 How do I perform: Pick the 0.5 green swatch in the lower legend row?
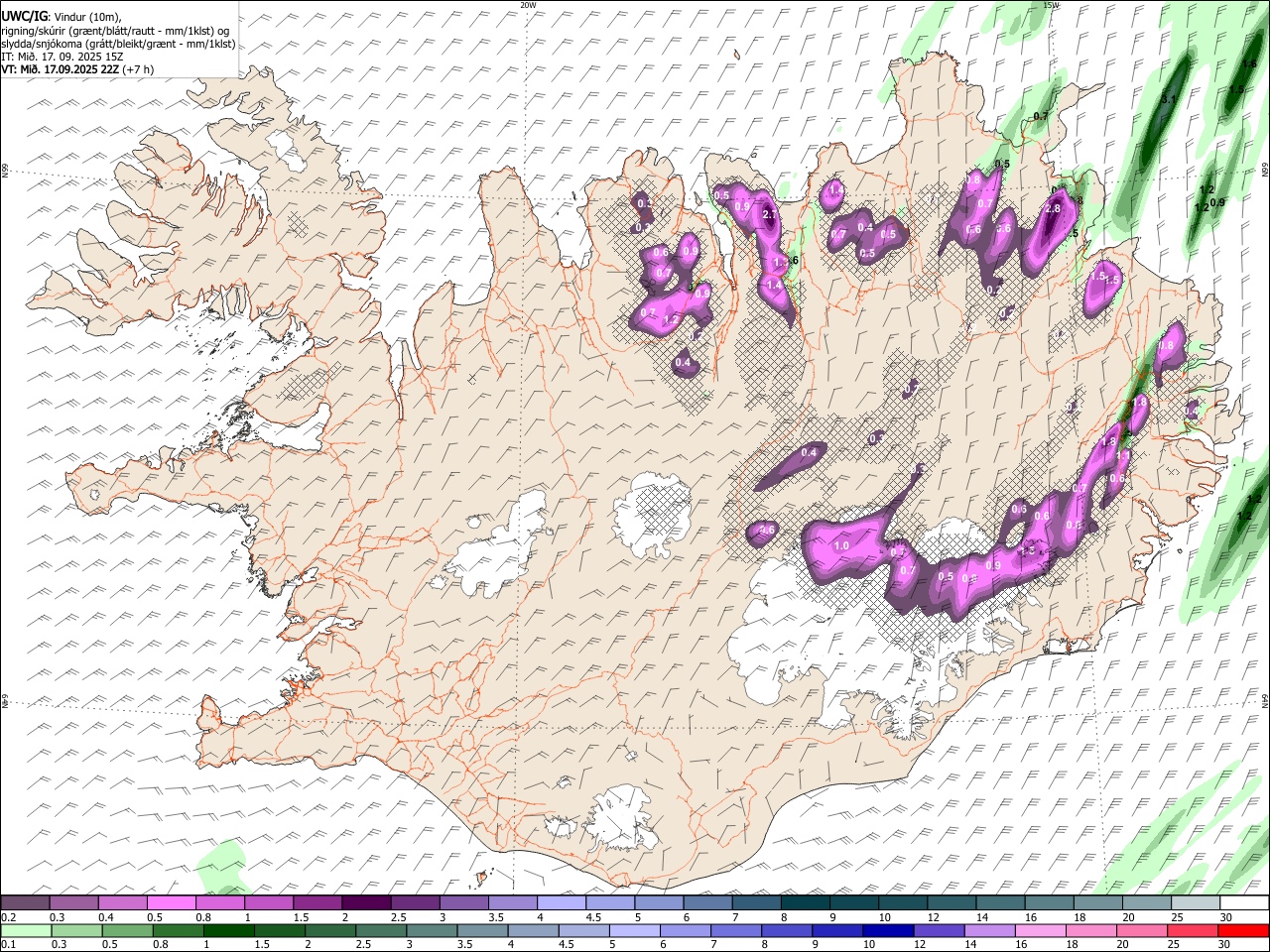pos(128,930)
